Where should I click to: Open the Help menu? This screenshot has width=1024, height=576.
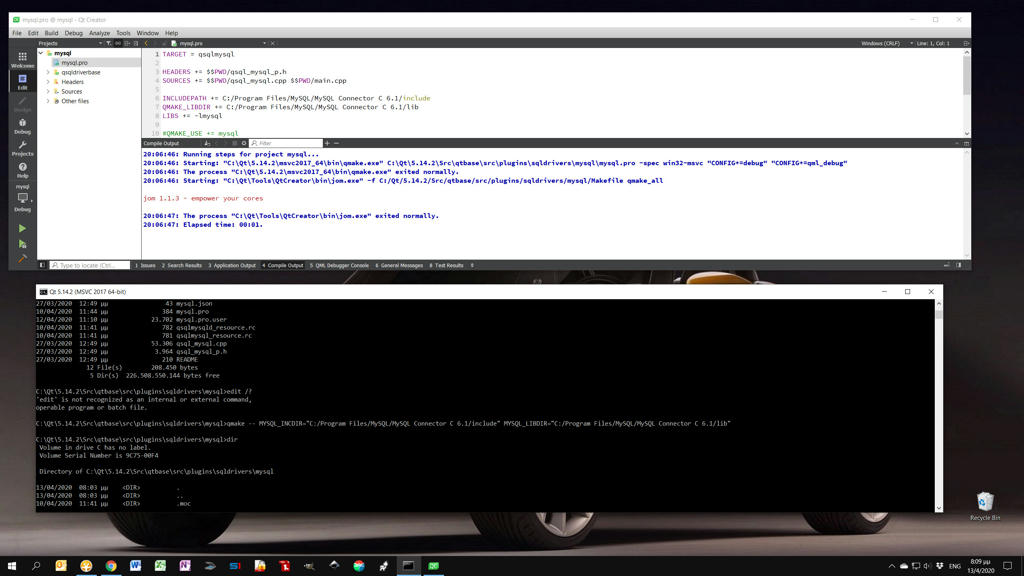[171, 33]
